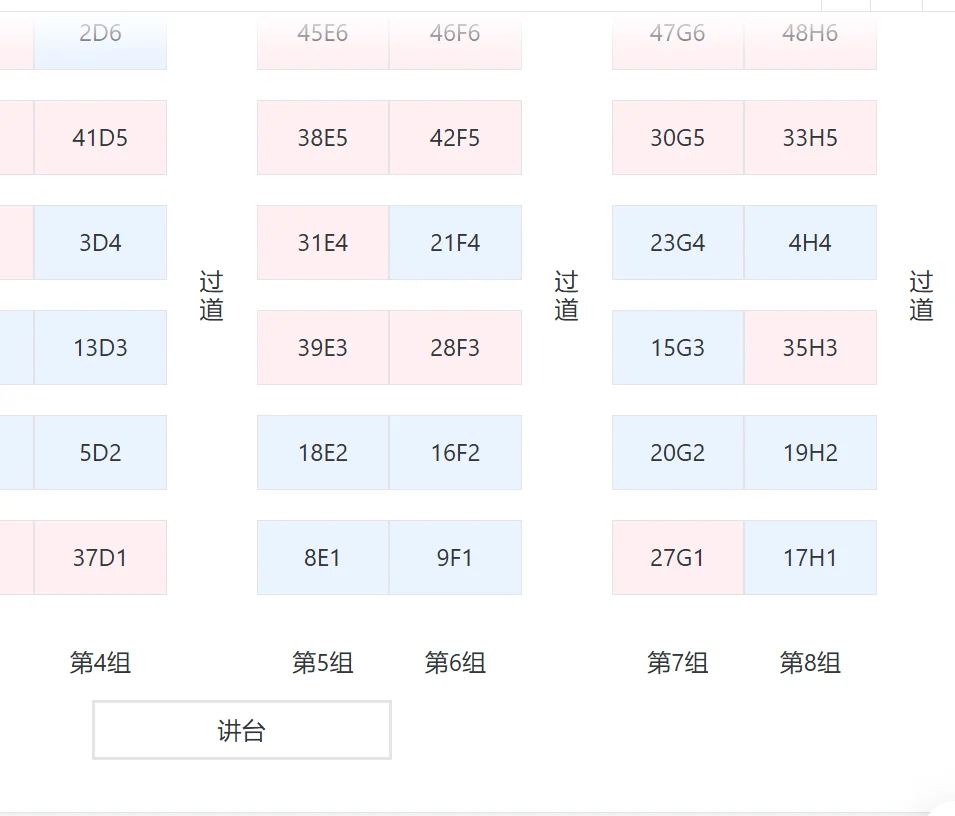This screenshot has width=955, height=816.
Task: Click seat 41D5 in group 4
Action: [100, 138]
